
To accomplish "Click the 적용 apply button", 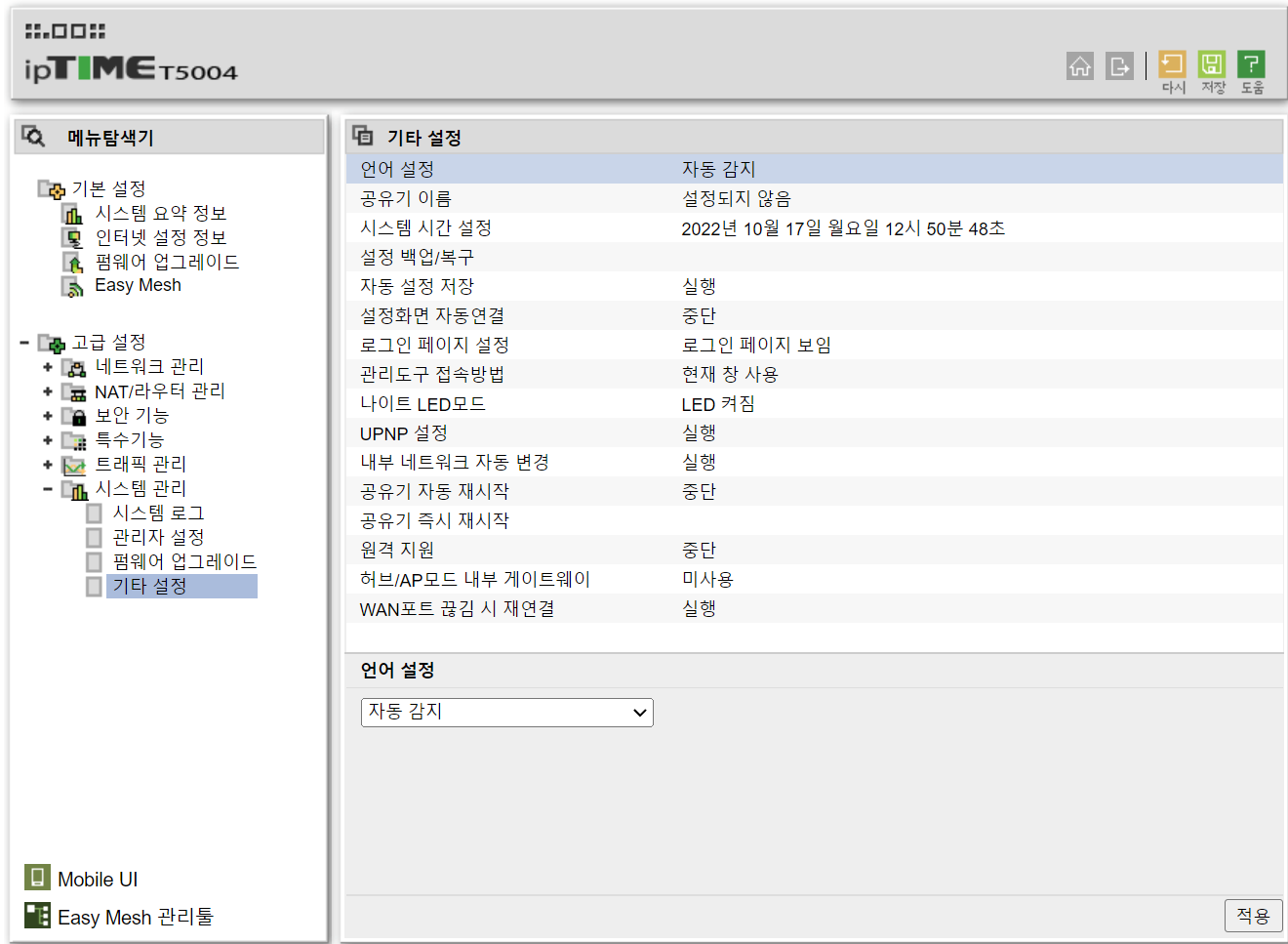I will 1253,915.
